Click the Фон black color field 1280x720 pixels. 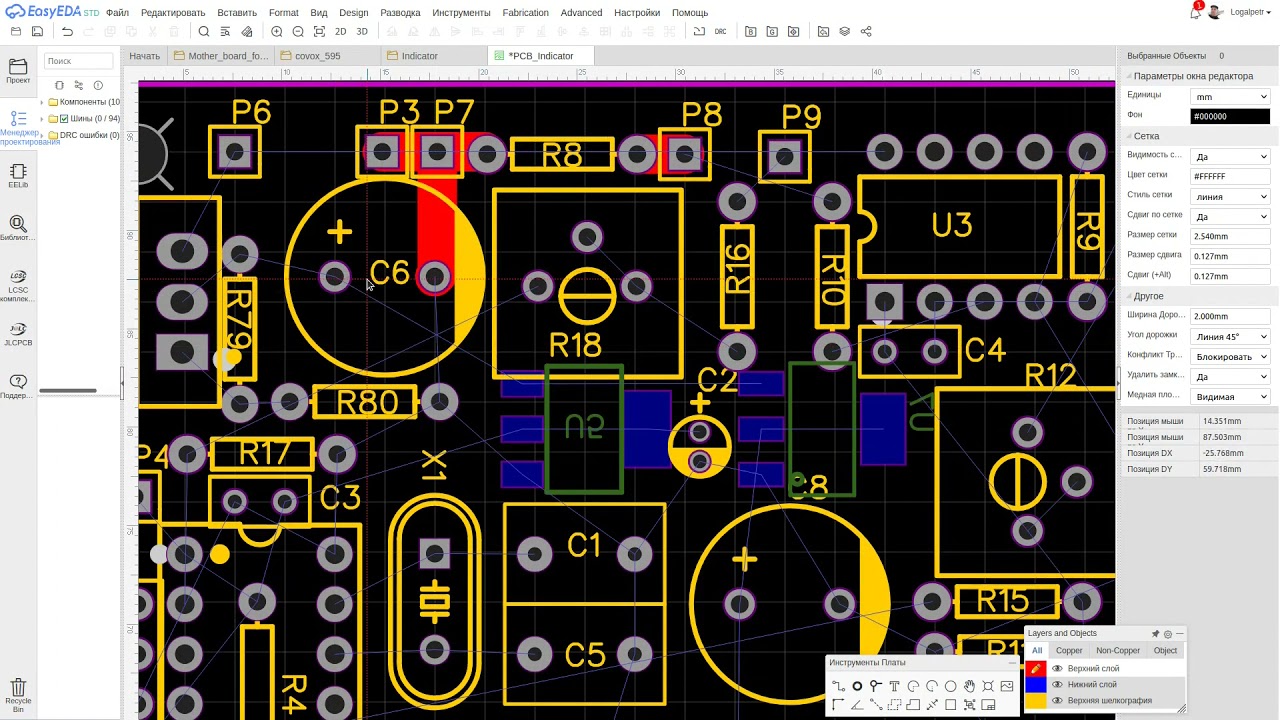pos(1230,117)
